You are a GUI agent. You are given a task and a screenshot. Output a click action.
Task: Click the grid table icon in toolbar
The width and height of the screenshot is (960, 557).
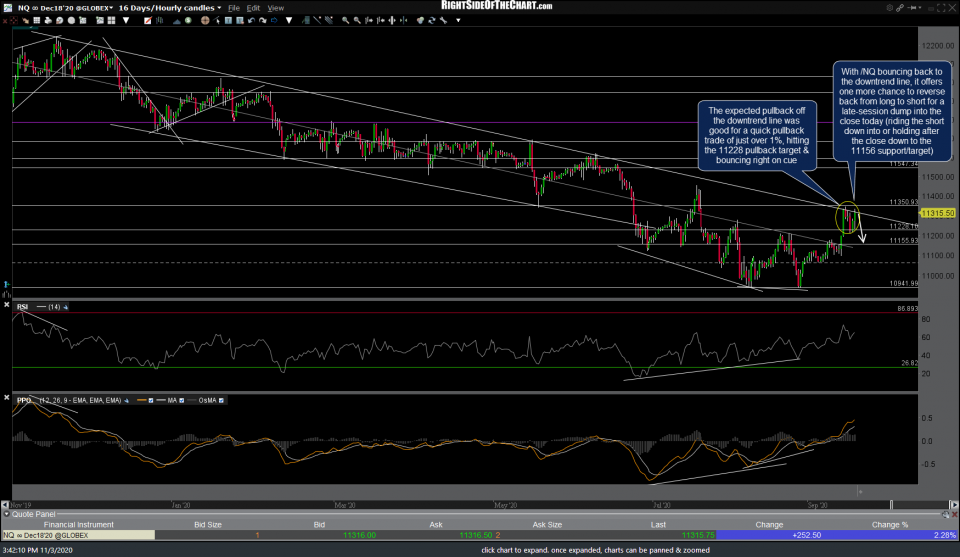pyautogui.click(x=37, y=20)
